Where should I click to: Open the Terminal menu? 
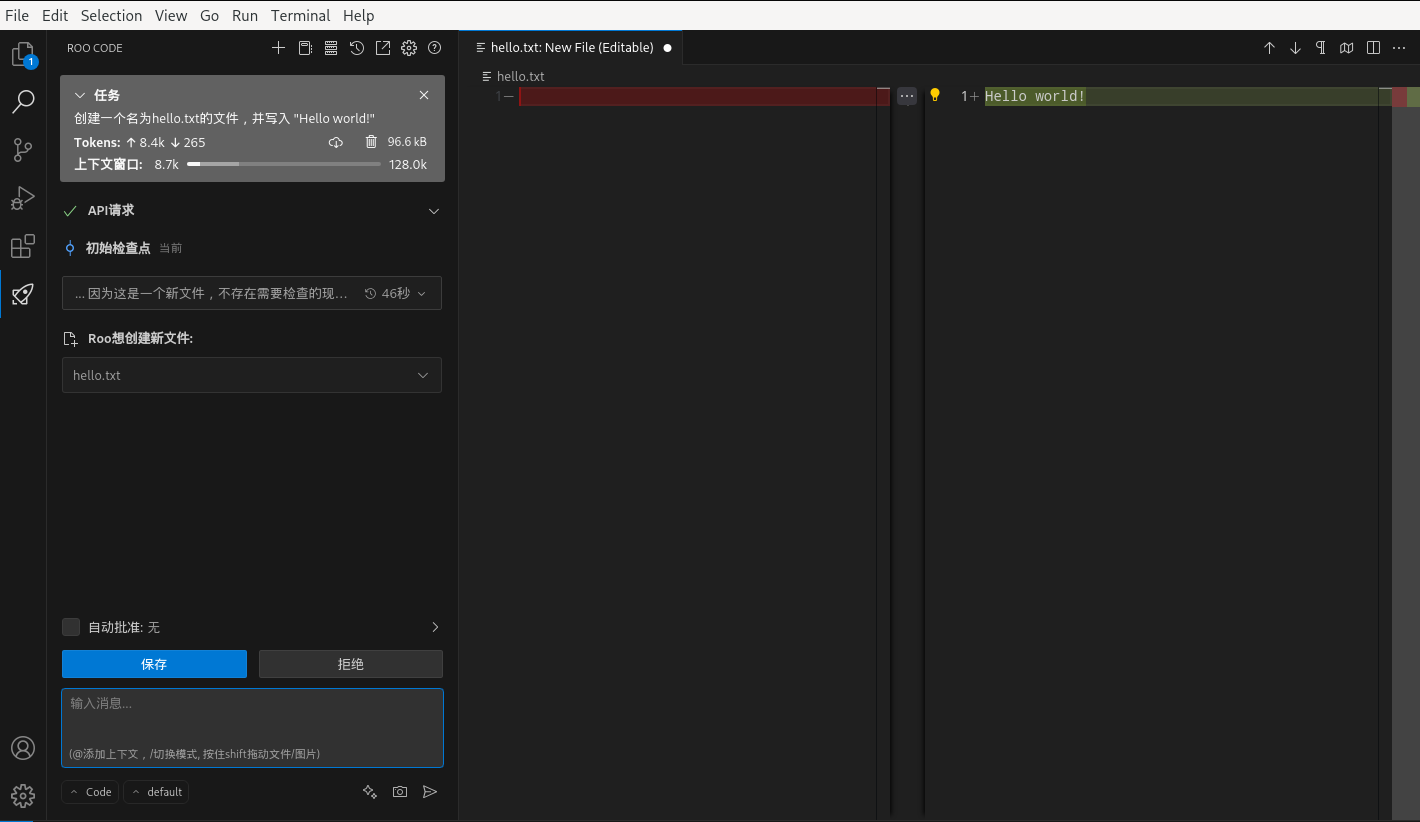[300, 15]
